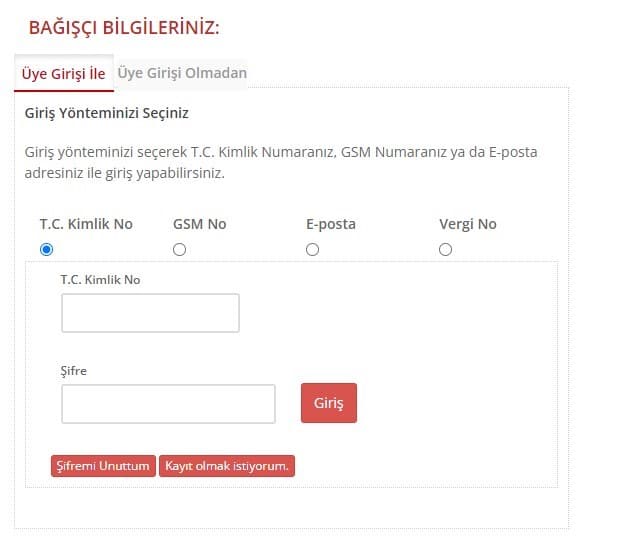Choose the GSM No radio button
This screenshot has height=547, width=638.
click(x=180, y=250)
